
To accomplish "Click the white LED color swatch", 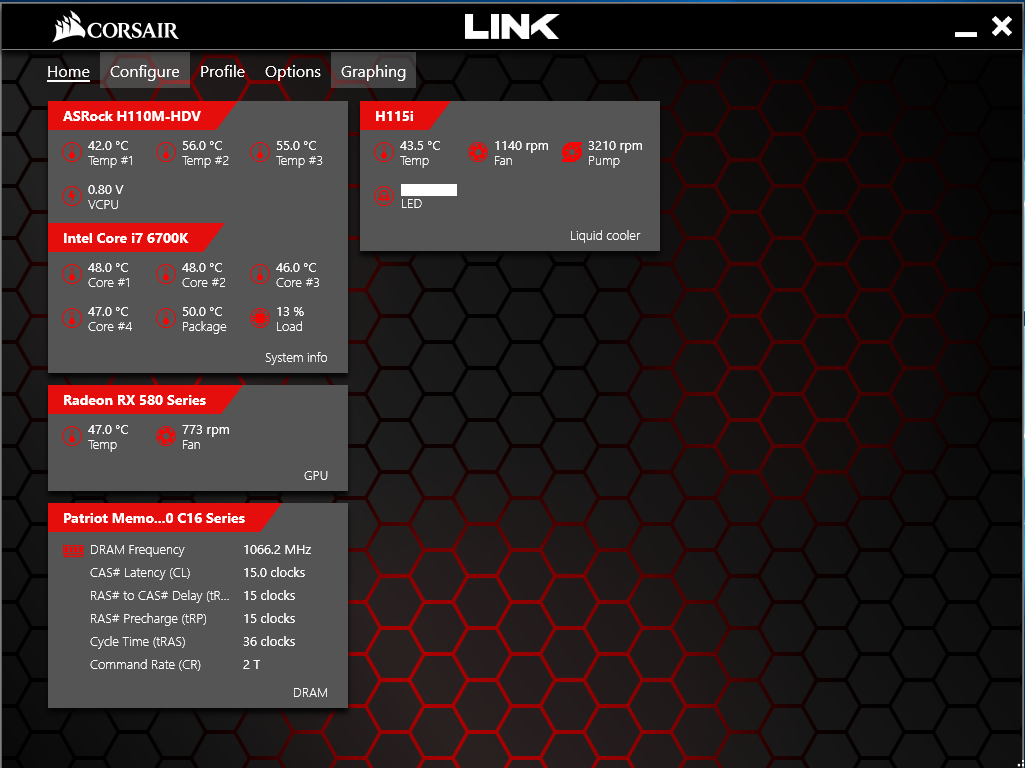I will click(x=429, y=190).
